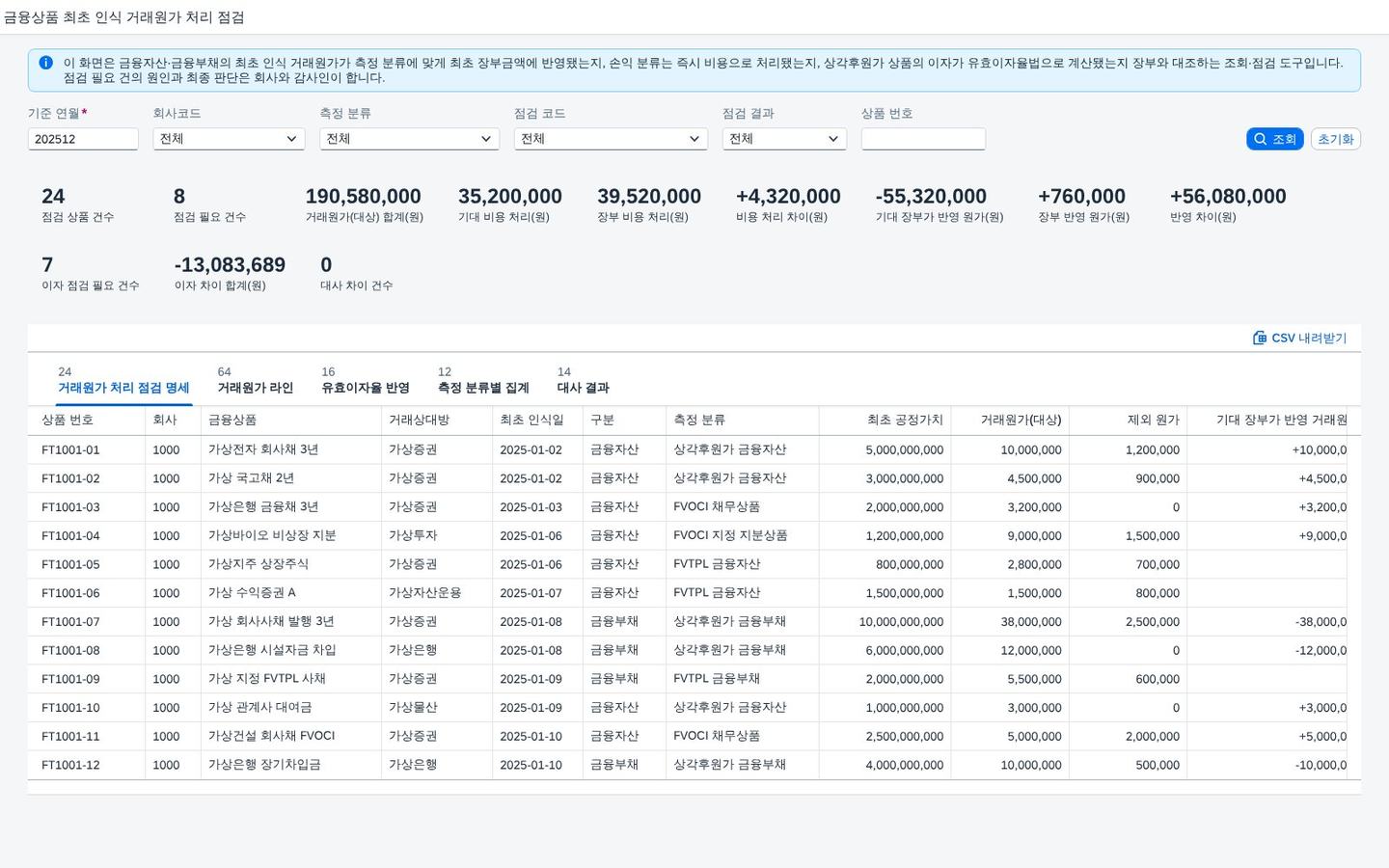Click the info icon in the blue banner
The height and width of the screenshot is (868, 1389).
click(45, 63)
